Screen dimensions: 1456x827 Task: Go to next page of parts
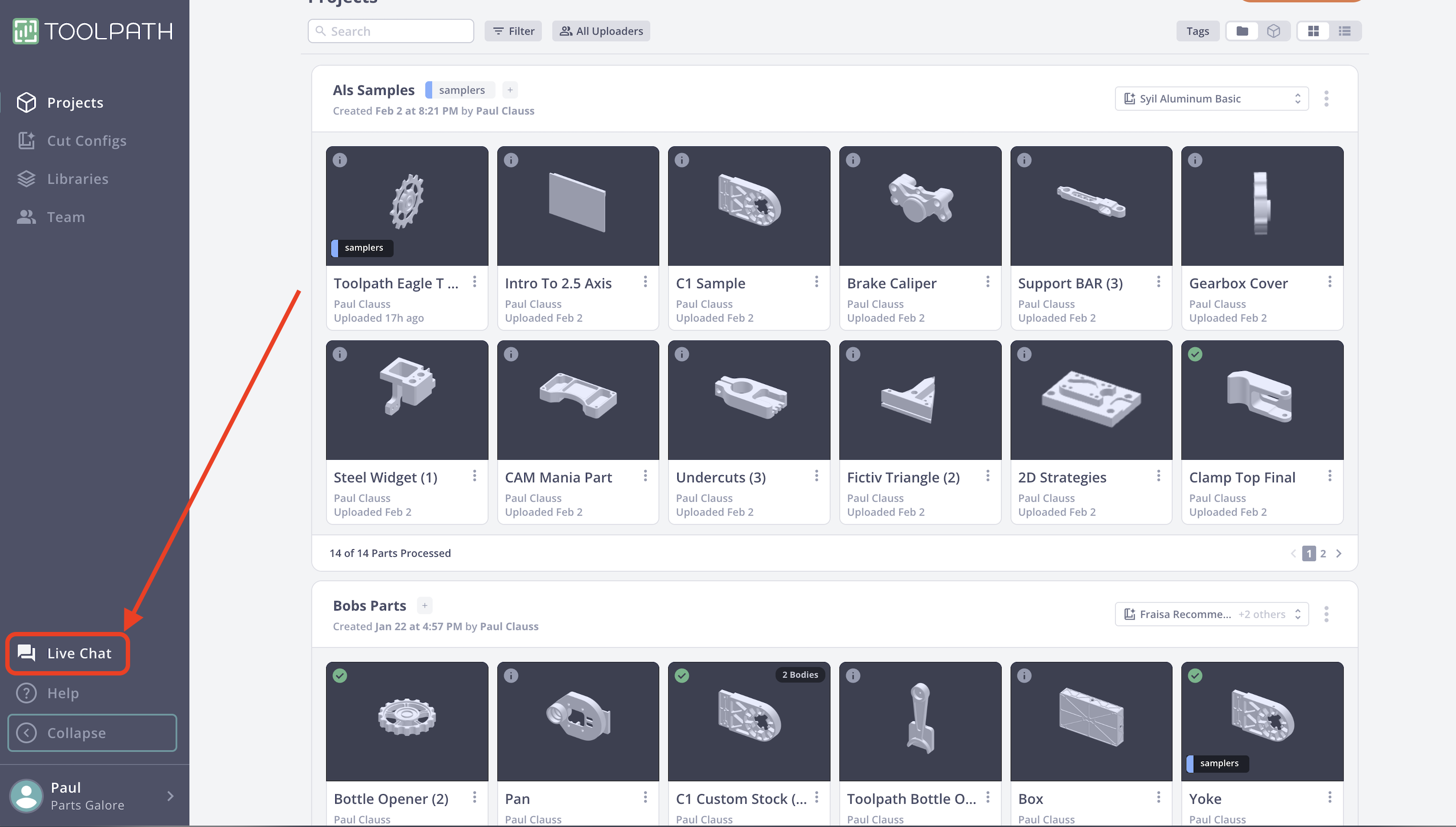coord(1338,553)
